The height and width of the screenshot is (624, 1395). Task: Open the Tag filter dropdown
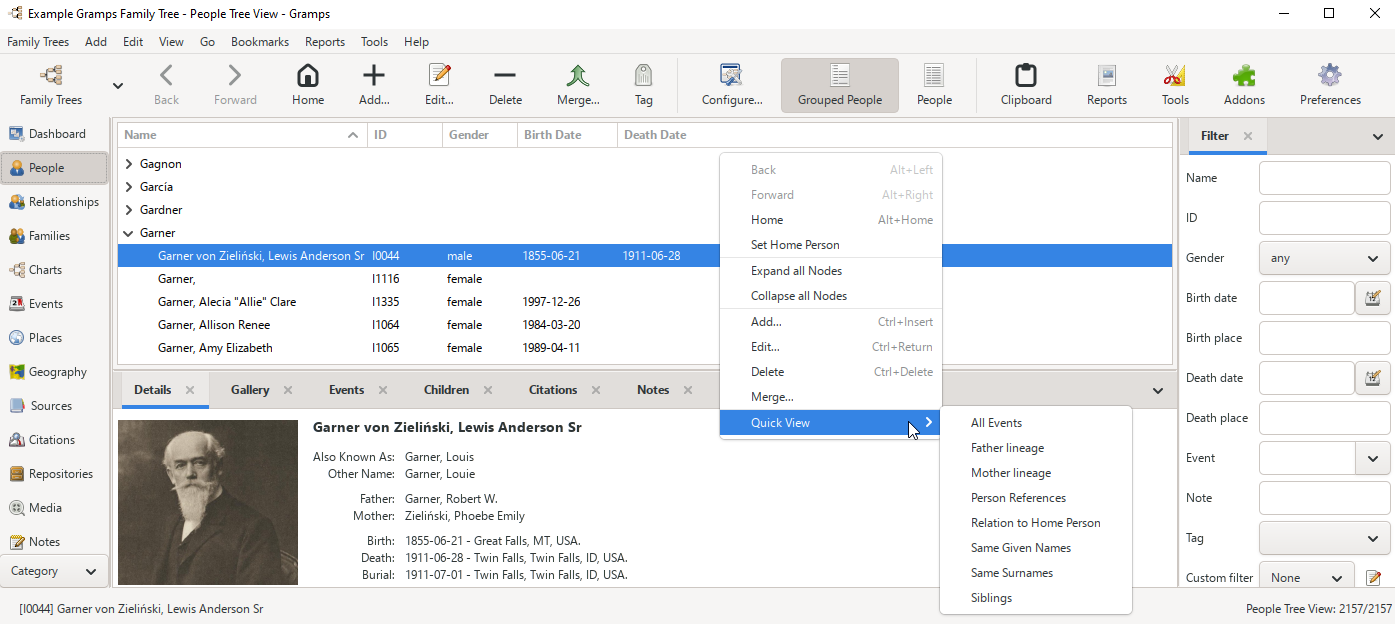(x=1324, y=538)
